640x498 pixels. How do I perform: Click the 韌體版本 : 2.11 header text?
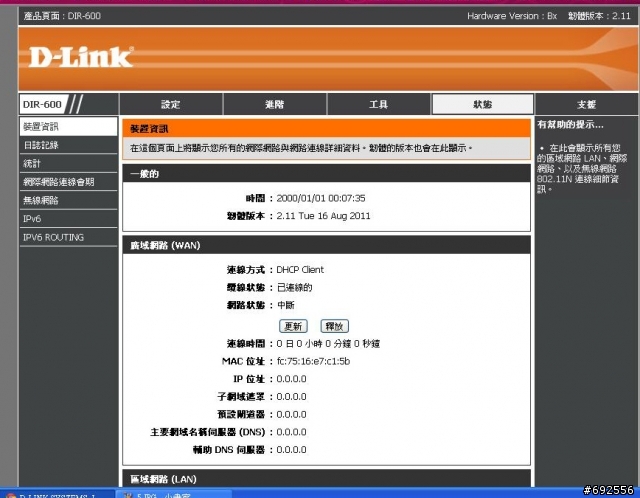[599, 16]
